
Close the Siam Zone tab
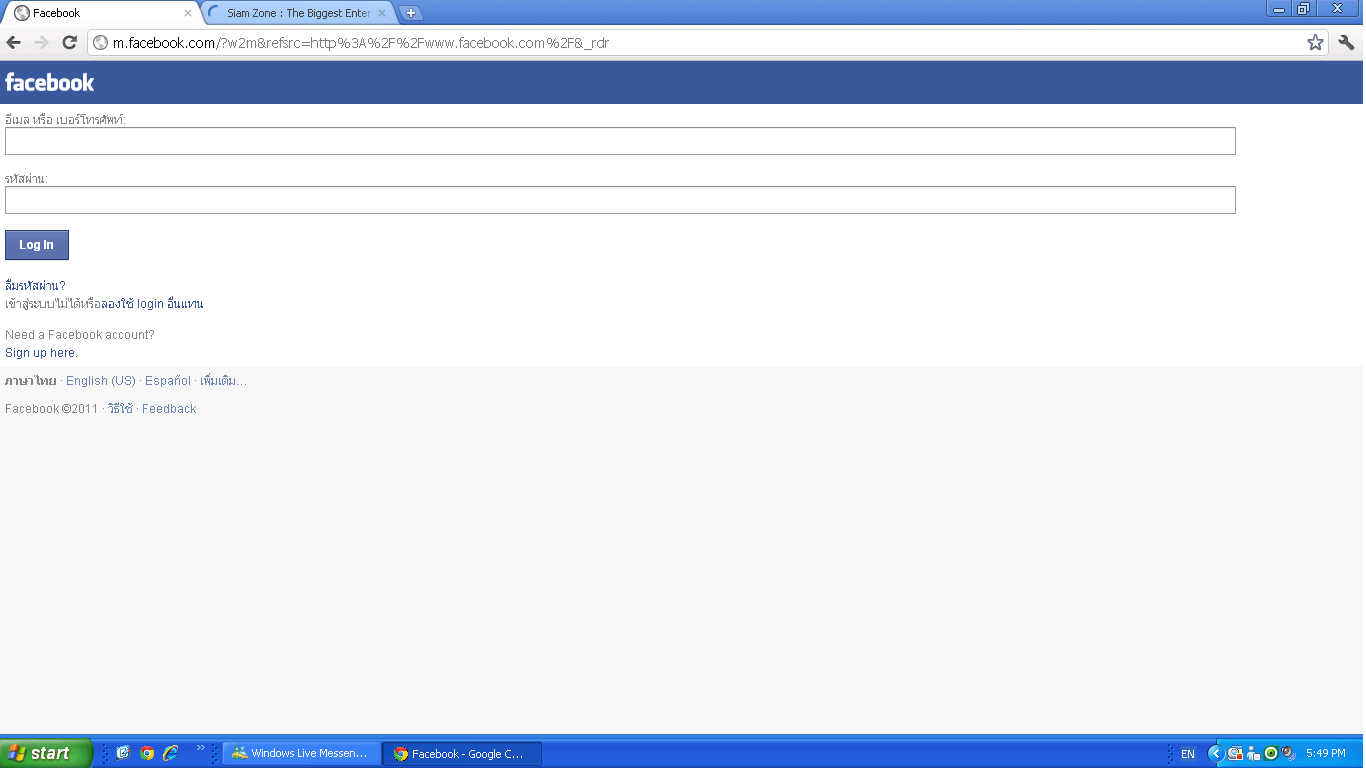click(x=382, y=13)
